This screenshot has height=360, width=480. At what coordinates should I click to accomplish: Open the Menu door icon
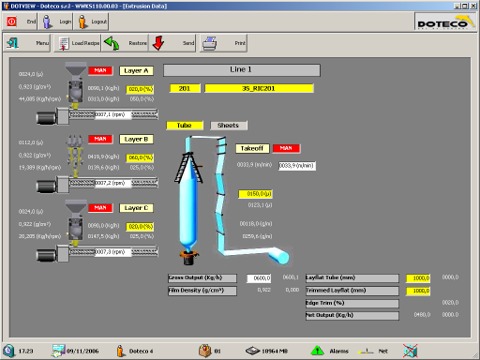13,43
